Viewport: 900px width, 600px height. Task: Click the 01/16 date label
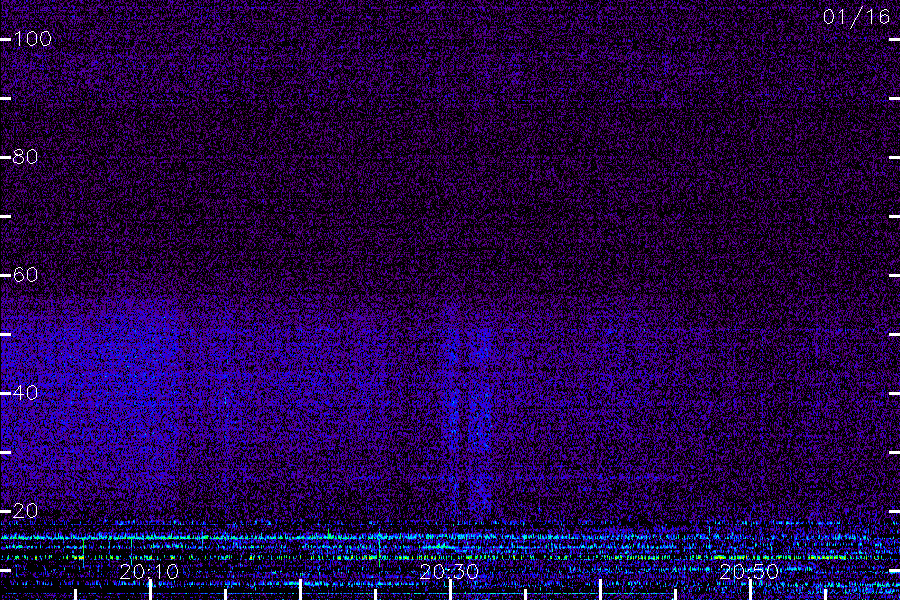(x=856, y=17)
